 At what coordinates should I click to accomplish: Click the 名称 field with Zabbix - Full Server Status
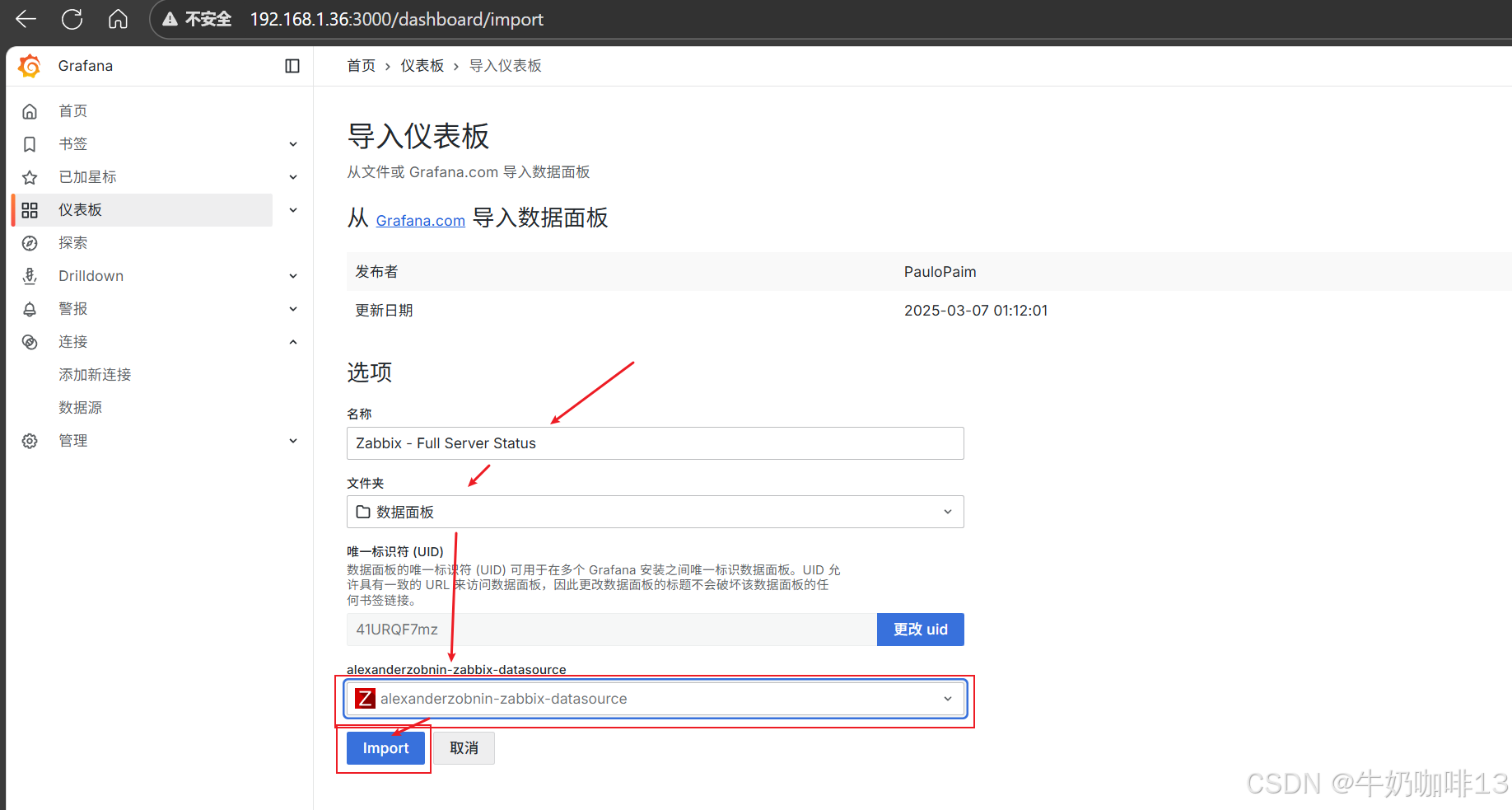[655, 443]
